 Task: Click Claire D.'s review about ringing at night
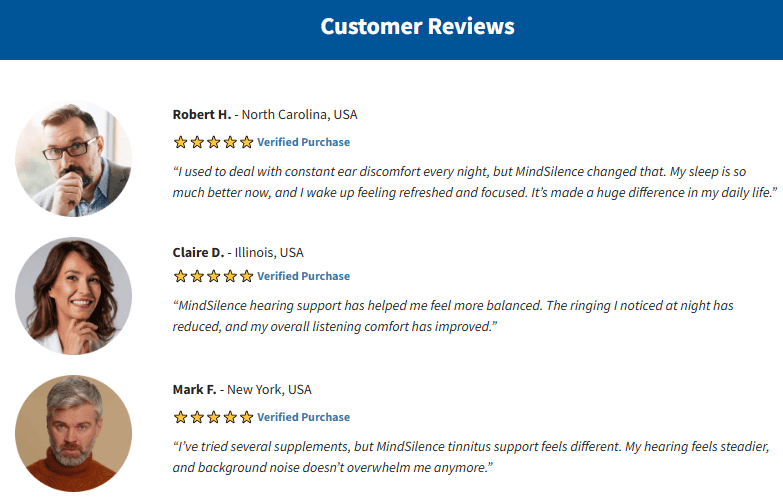click(453, 316)
